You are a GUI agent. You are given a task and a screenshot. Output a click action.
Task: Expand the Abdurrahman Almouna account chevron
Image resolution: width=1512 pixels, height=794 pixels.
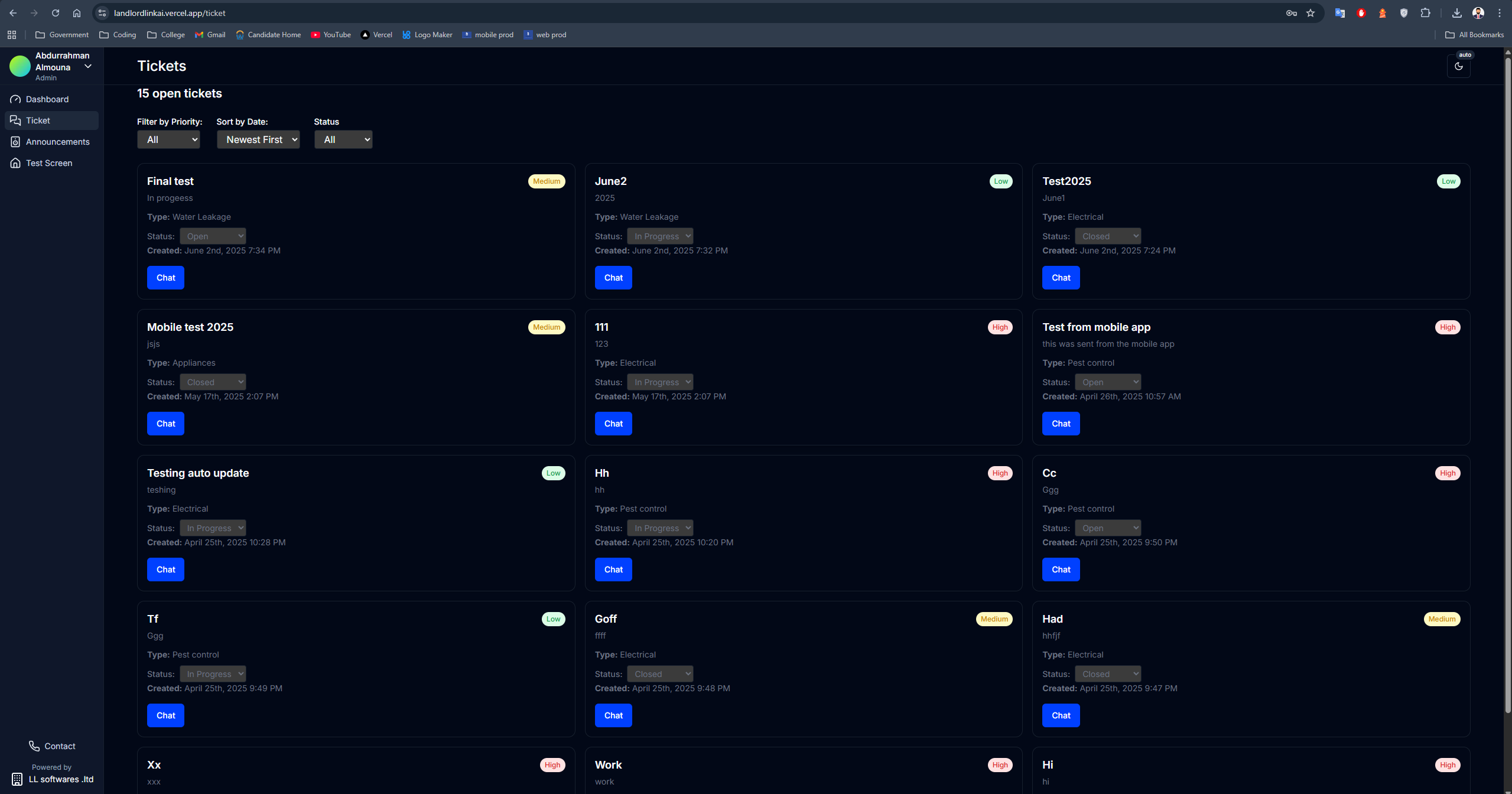point(88,66)
